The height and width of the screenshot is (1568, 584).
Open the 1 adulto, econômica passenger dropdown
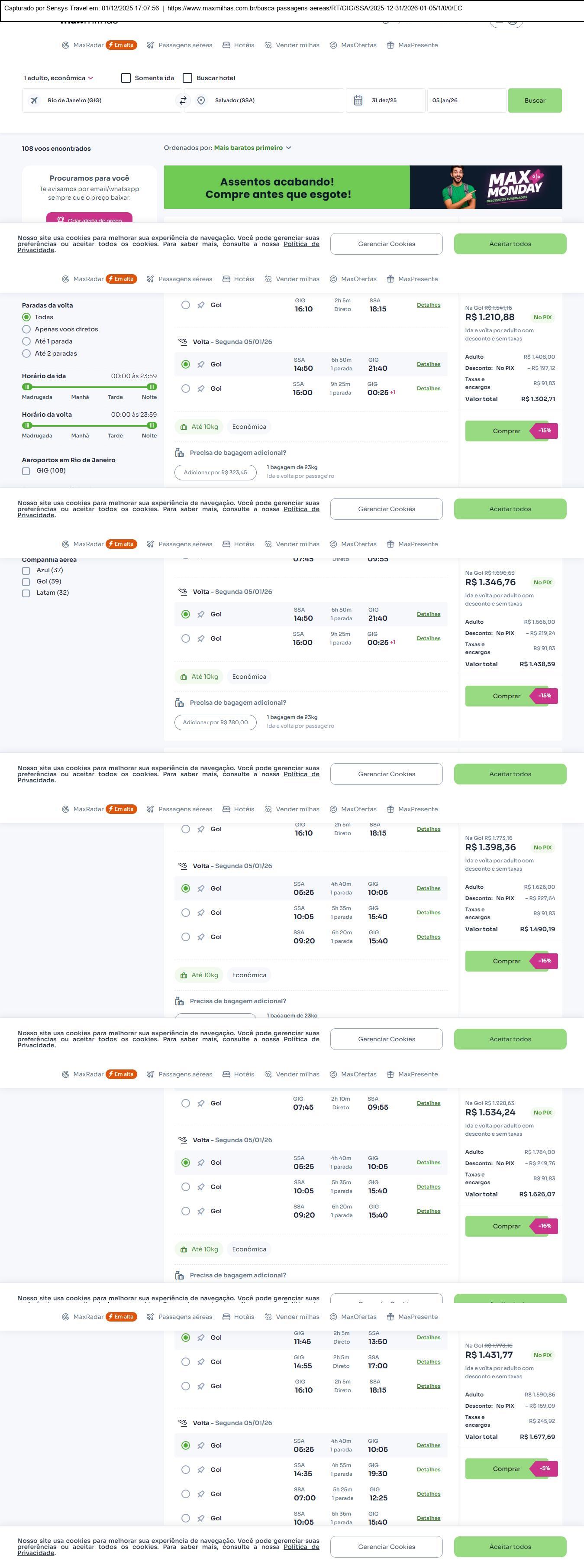tap(58, 78)
